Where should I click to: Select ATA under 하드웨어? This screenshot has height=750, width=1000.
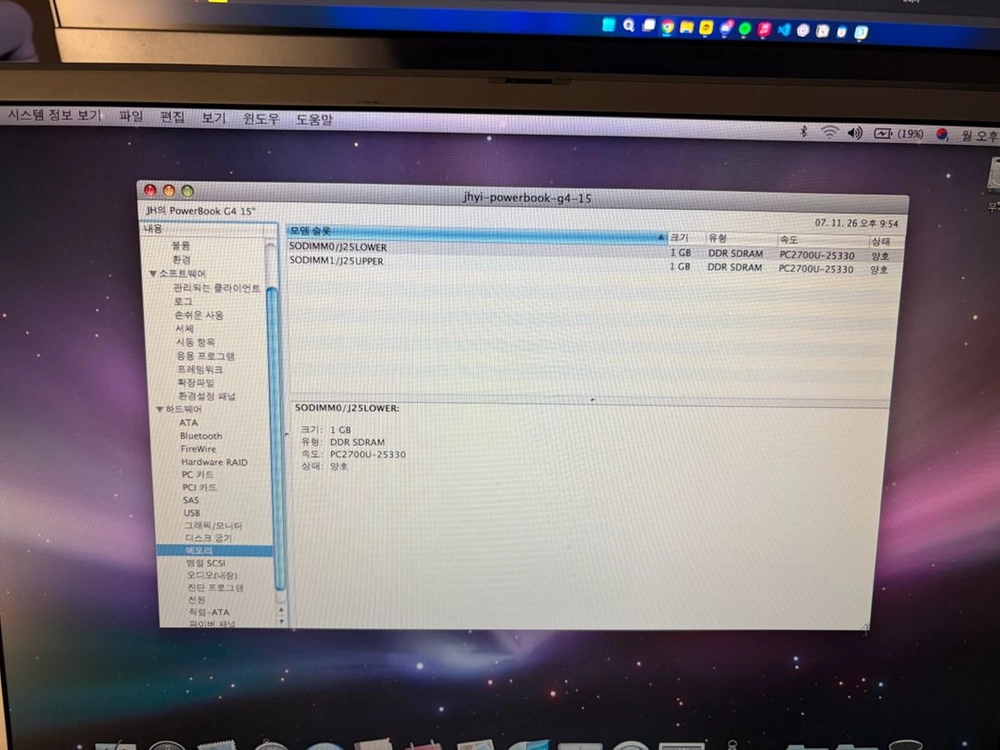(188, 422)
